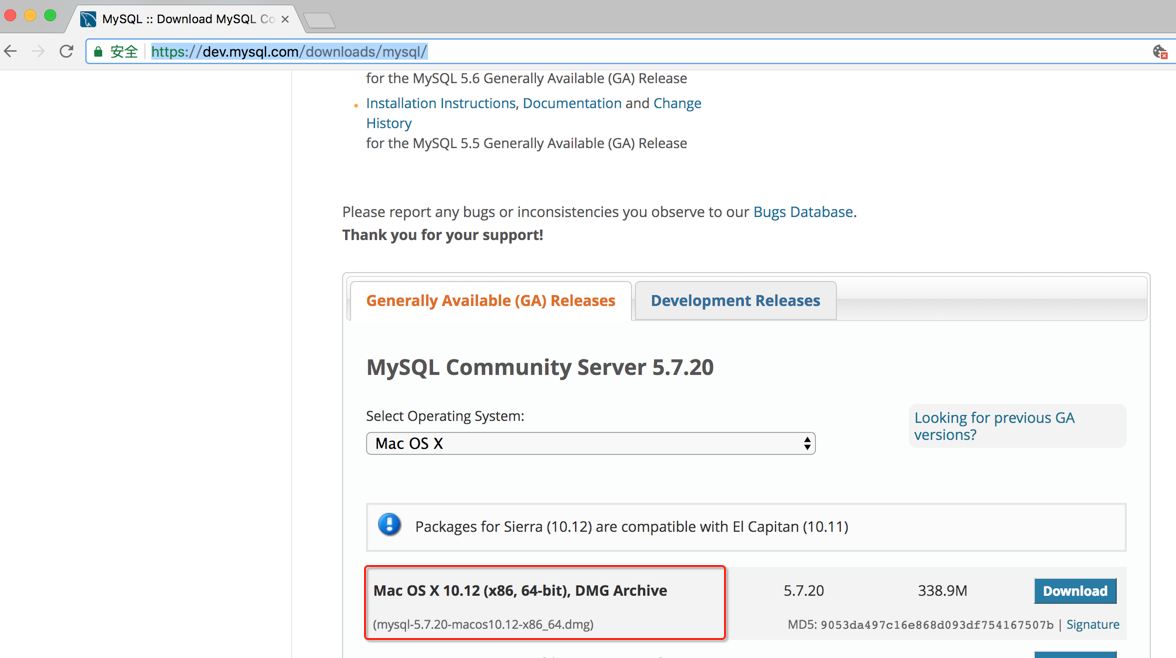Click the MySQL Community Server 5.7.20 heading

point(539,367)
